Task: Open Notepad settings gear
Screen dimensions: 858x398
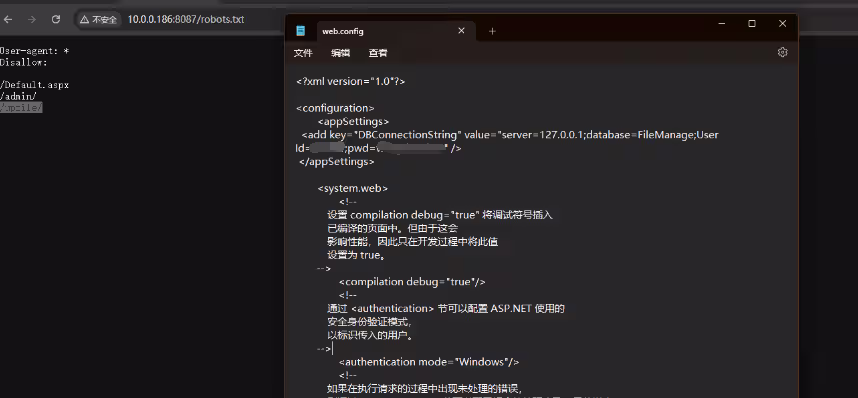Action: [x=782, y=52]
